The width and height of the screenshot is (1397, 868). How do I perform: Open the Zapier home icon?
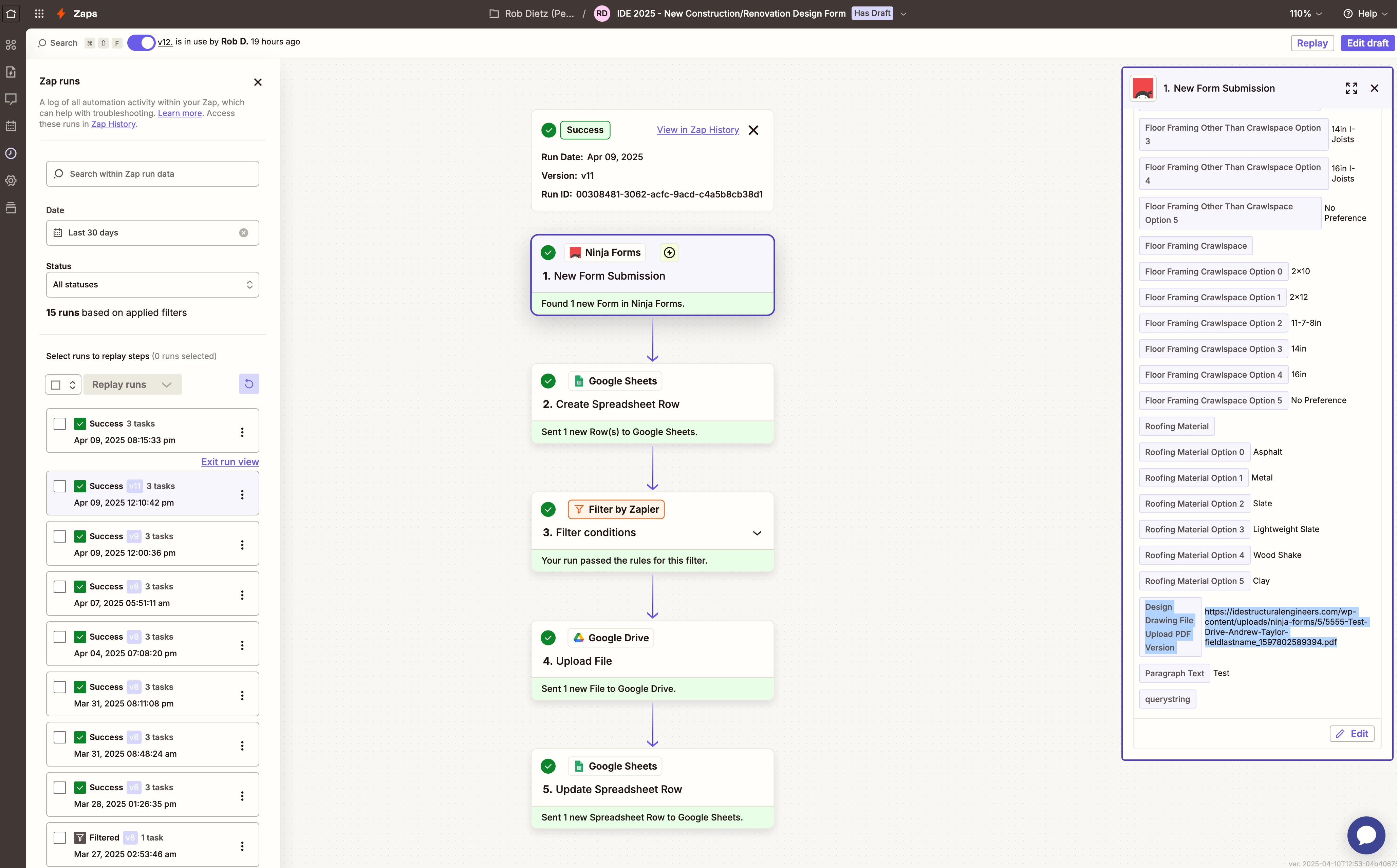coord(11,13)
